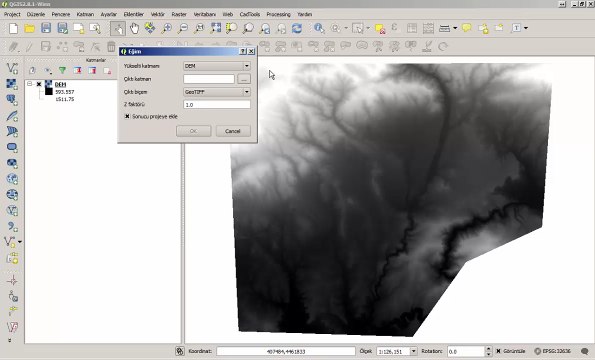Open the Processing menu
The width and height of the screenshot is (595, 360).
tap(278, 14)
